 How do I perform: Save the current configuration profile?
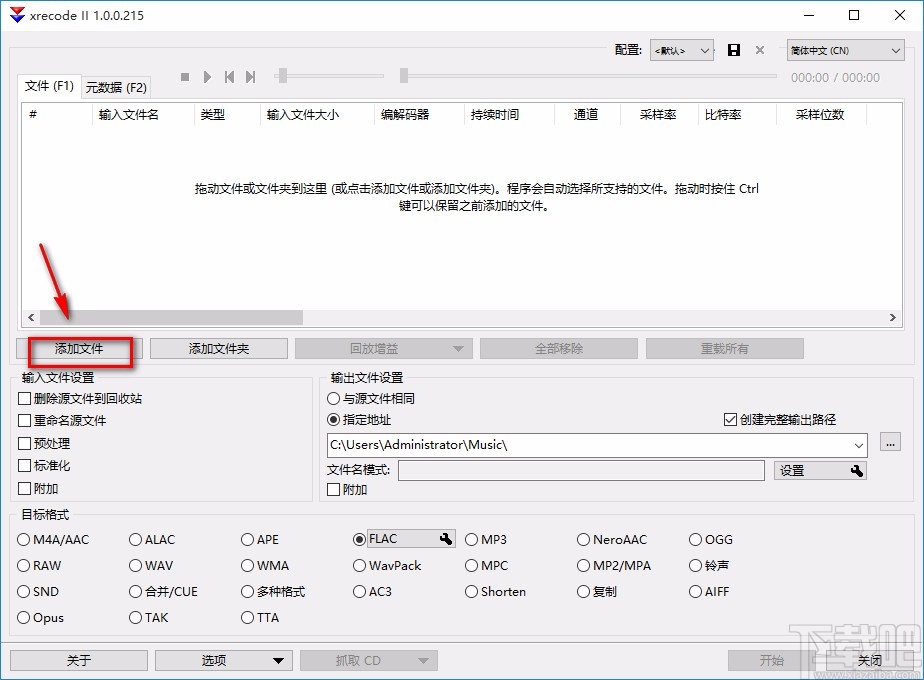[x=735, y=49]
